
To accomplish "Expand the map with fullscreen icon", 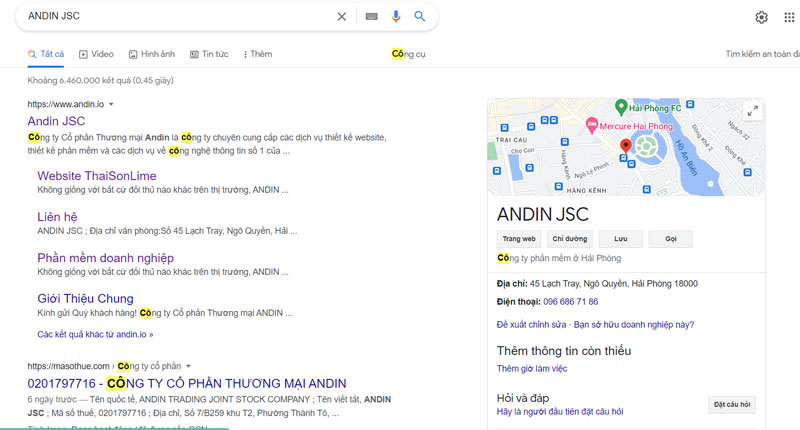I will click(750, 111).
